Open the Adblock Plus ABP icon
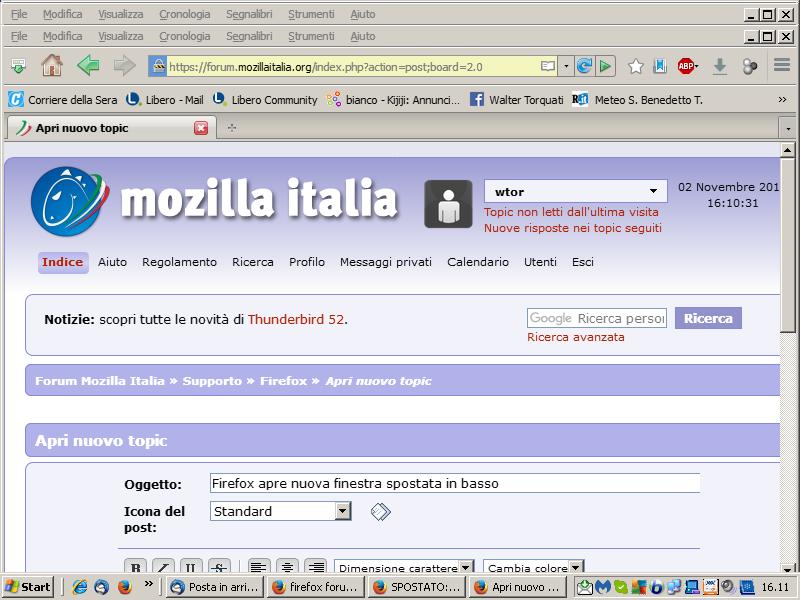This screenshot has height=600, width=800. [687, 66]
